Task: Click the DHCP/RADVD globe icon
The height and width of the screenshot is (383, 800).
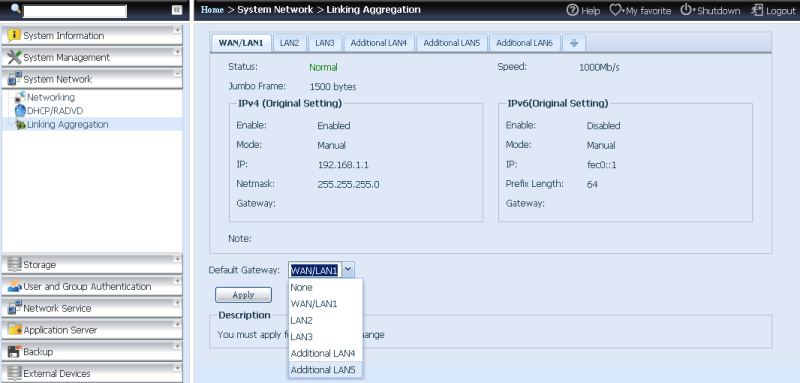Action: (20, 111)
